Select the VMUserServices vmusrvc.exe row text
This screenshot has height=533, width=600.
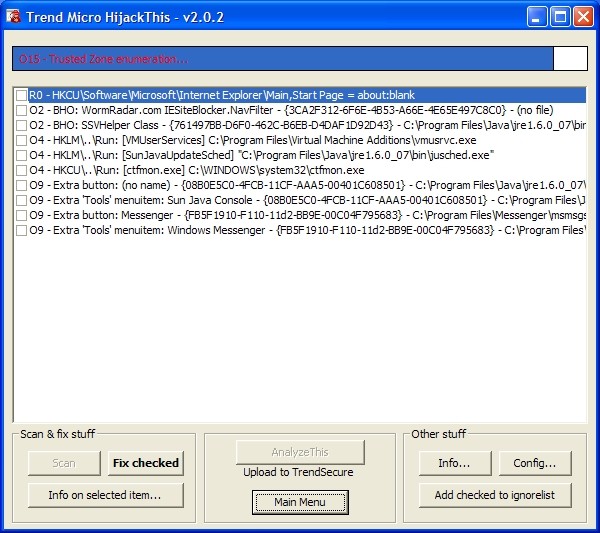click(253, 140)
